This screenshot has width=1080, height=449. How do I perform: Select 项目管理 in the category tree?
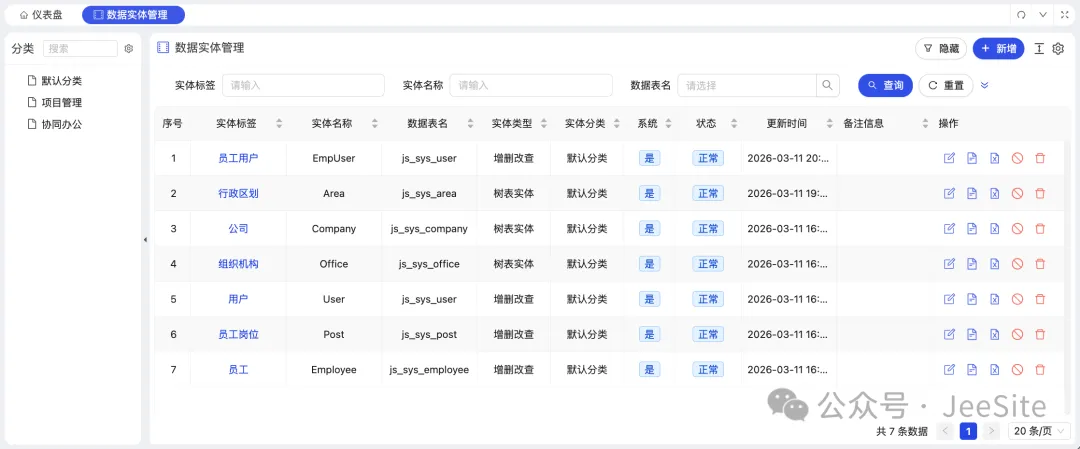pos(61,102)
